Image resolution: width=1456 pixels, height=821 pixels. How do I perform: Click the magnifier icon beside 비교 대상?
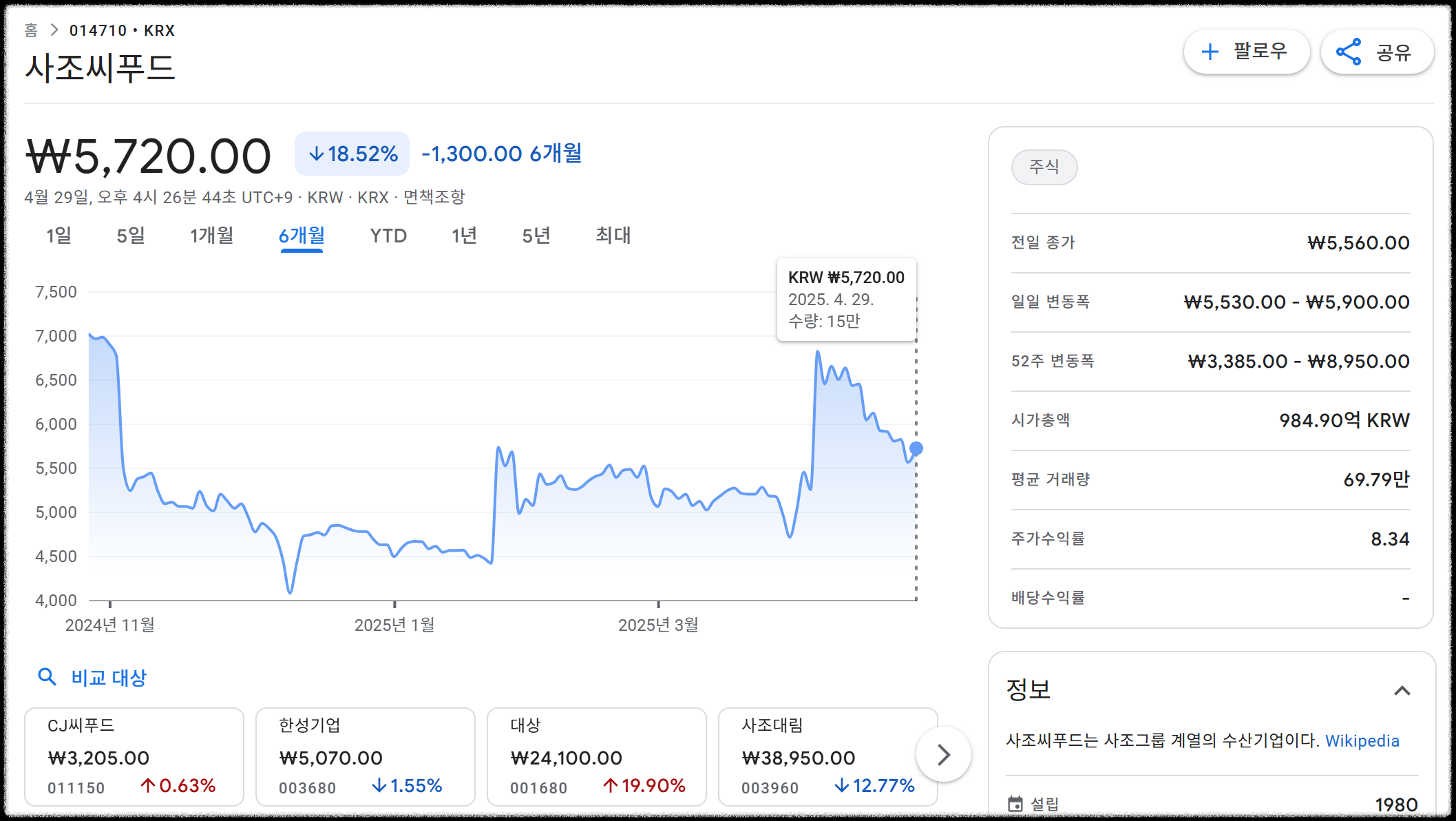click(47, 677)
